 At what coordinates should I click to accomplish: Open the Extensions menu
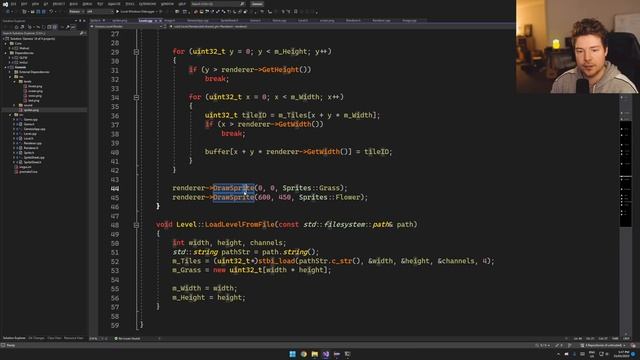pos(147,4)
